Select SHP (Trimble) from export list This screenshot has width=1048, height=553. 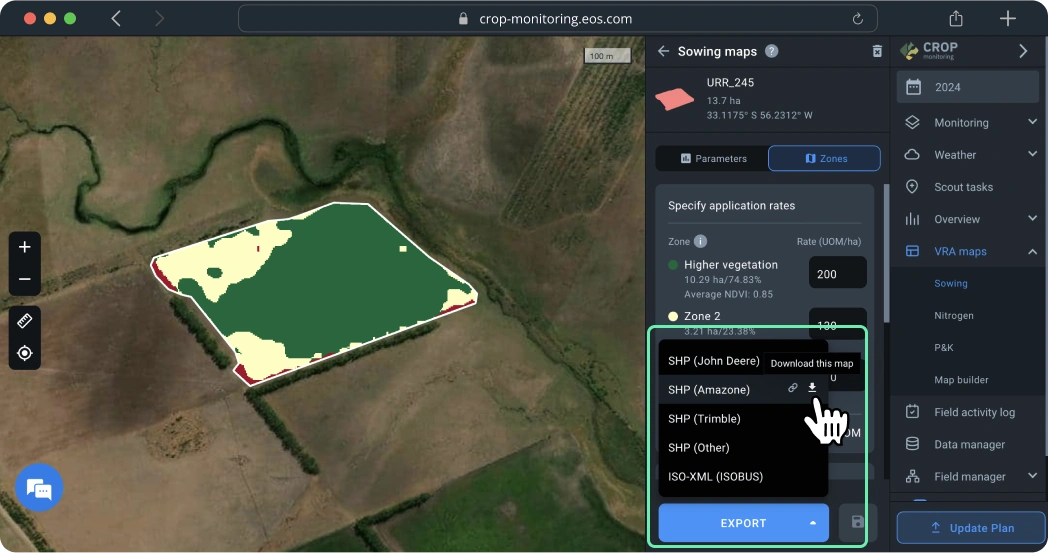tap(704, 419)
